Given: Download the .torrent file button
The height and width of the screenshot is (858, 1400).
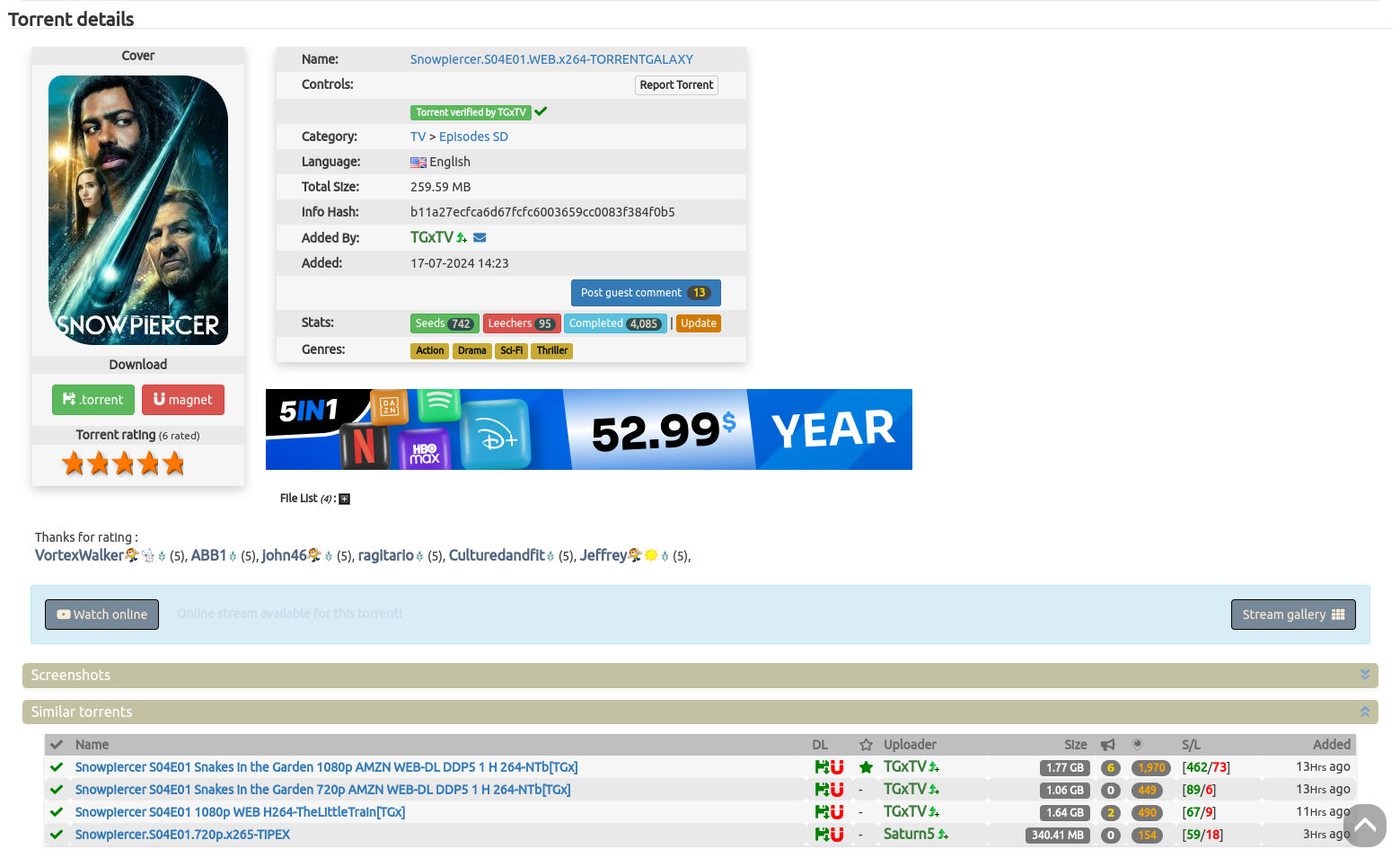Looking at the screenshot, I should (93, 400).
